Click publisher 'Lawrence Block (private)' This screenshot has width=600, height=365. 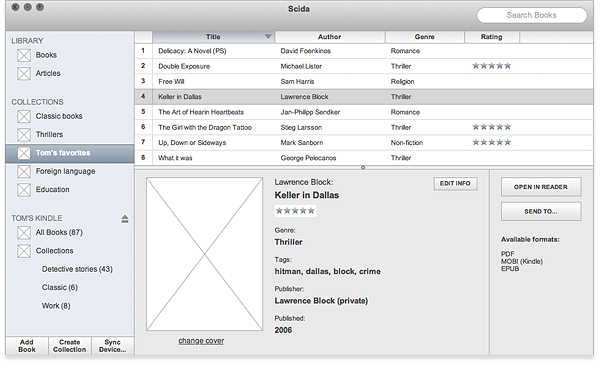[x=321, y=301]
